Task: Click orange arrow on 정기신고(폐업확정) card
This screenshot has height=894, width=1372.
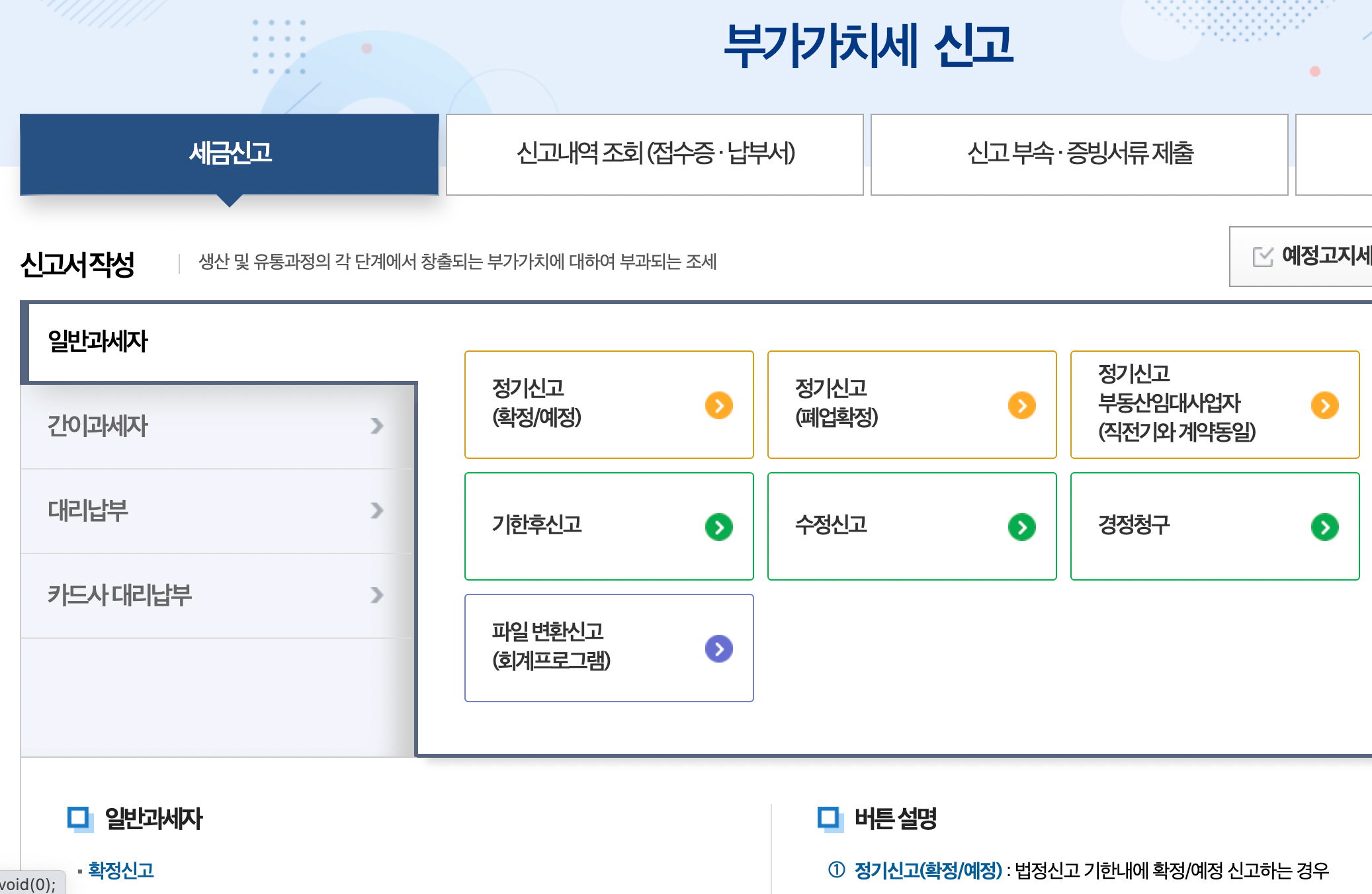Action: (x=1021, y=405)
